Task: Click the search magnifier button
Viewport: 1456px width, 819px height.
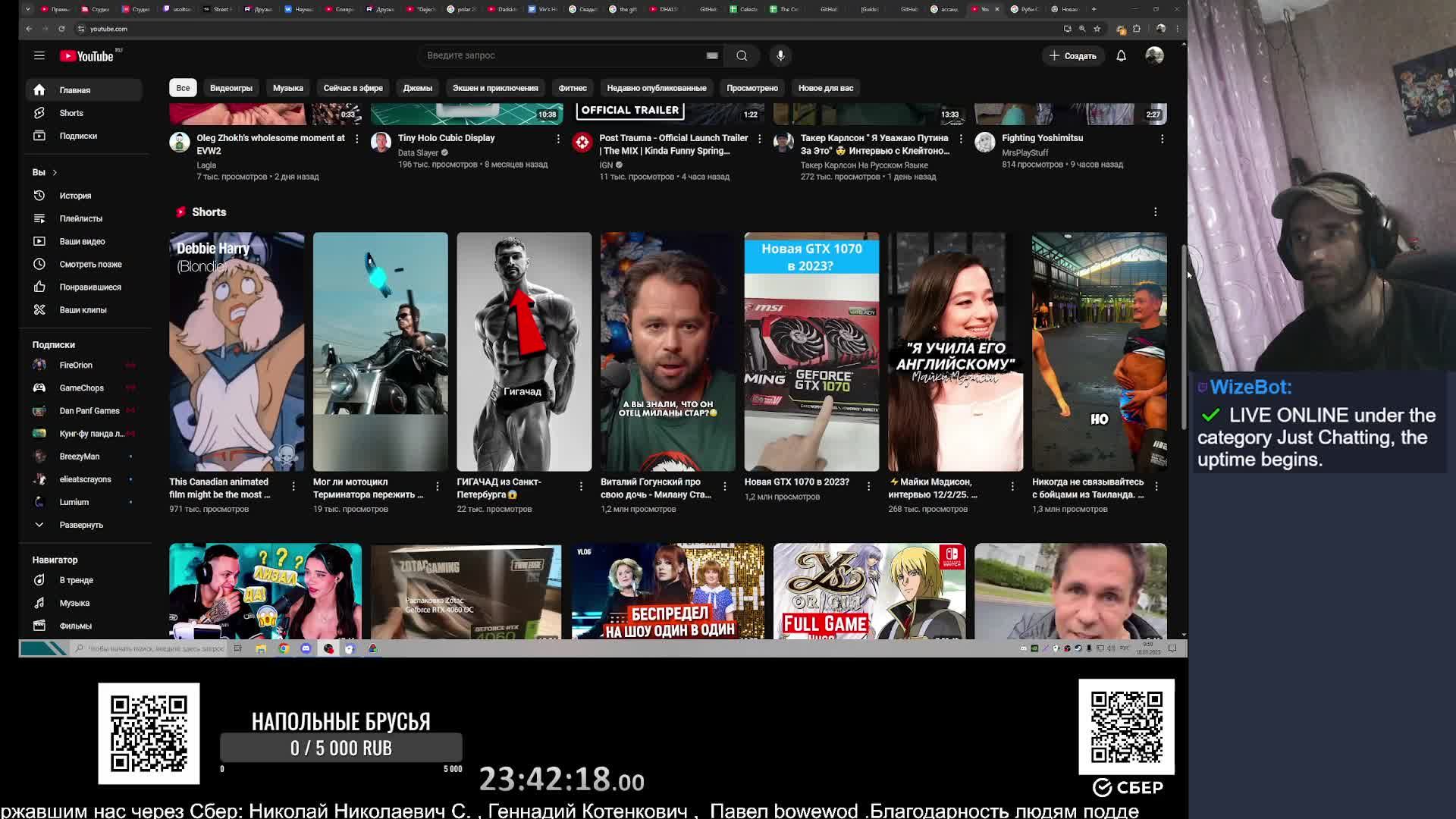Action: tap(742, 55)
